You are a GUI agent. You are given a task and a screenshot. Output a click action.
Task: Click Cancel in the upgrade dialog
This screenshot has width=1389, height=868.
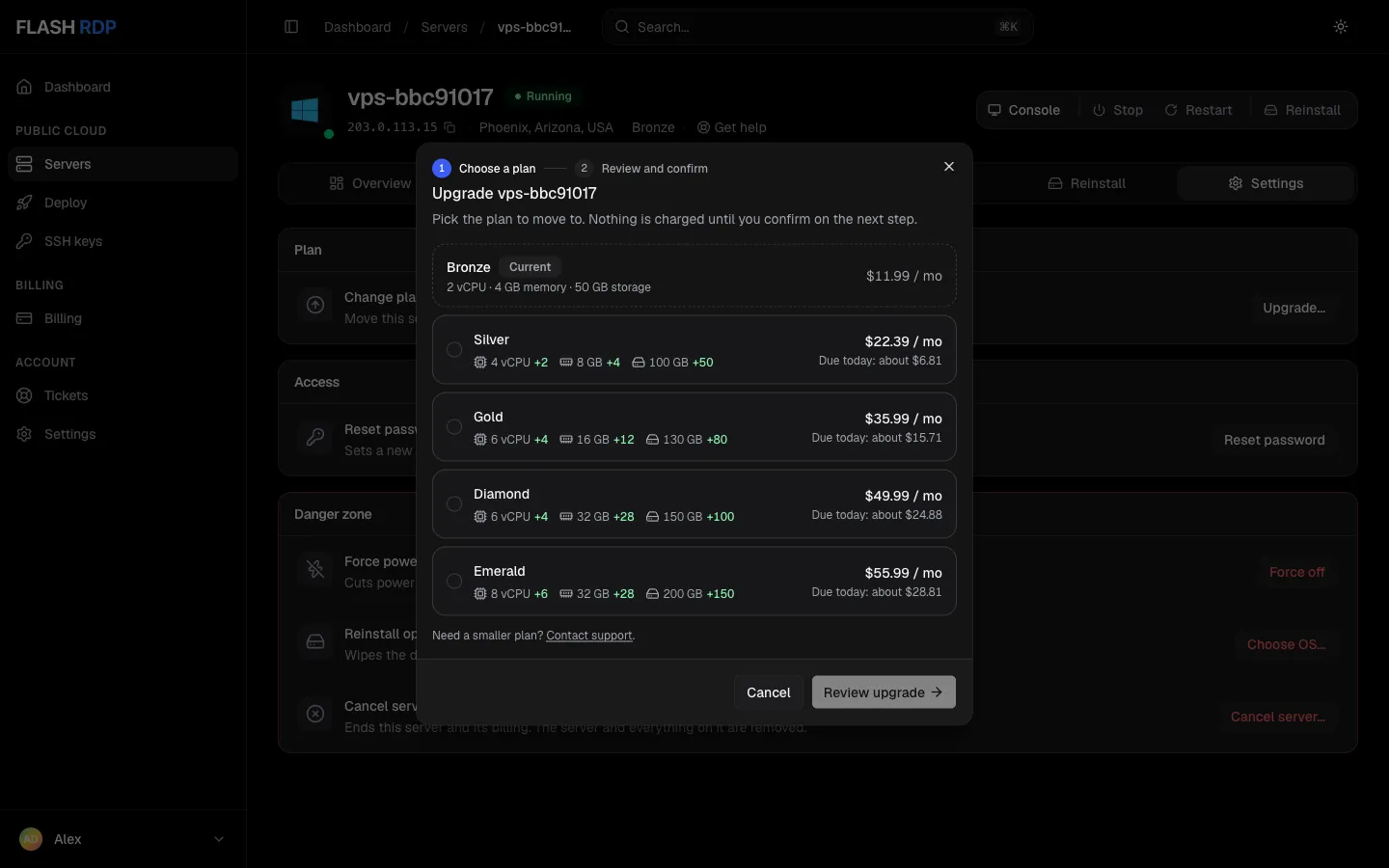[x=768, y=692]
